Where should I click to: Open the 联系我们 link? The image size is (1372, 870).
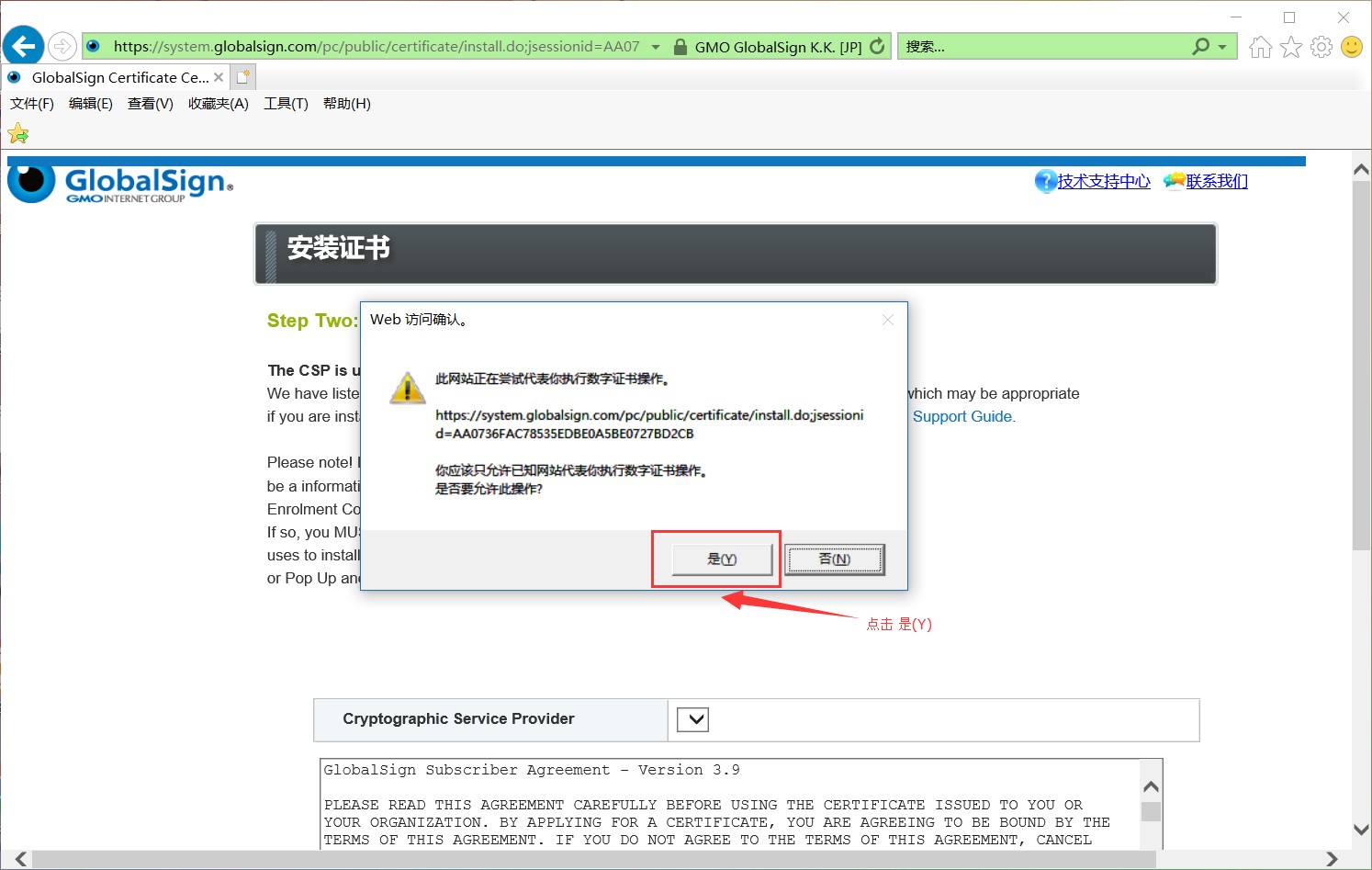(1217, 181)
